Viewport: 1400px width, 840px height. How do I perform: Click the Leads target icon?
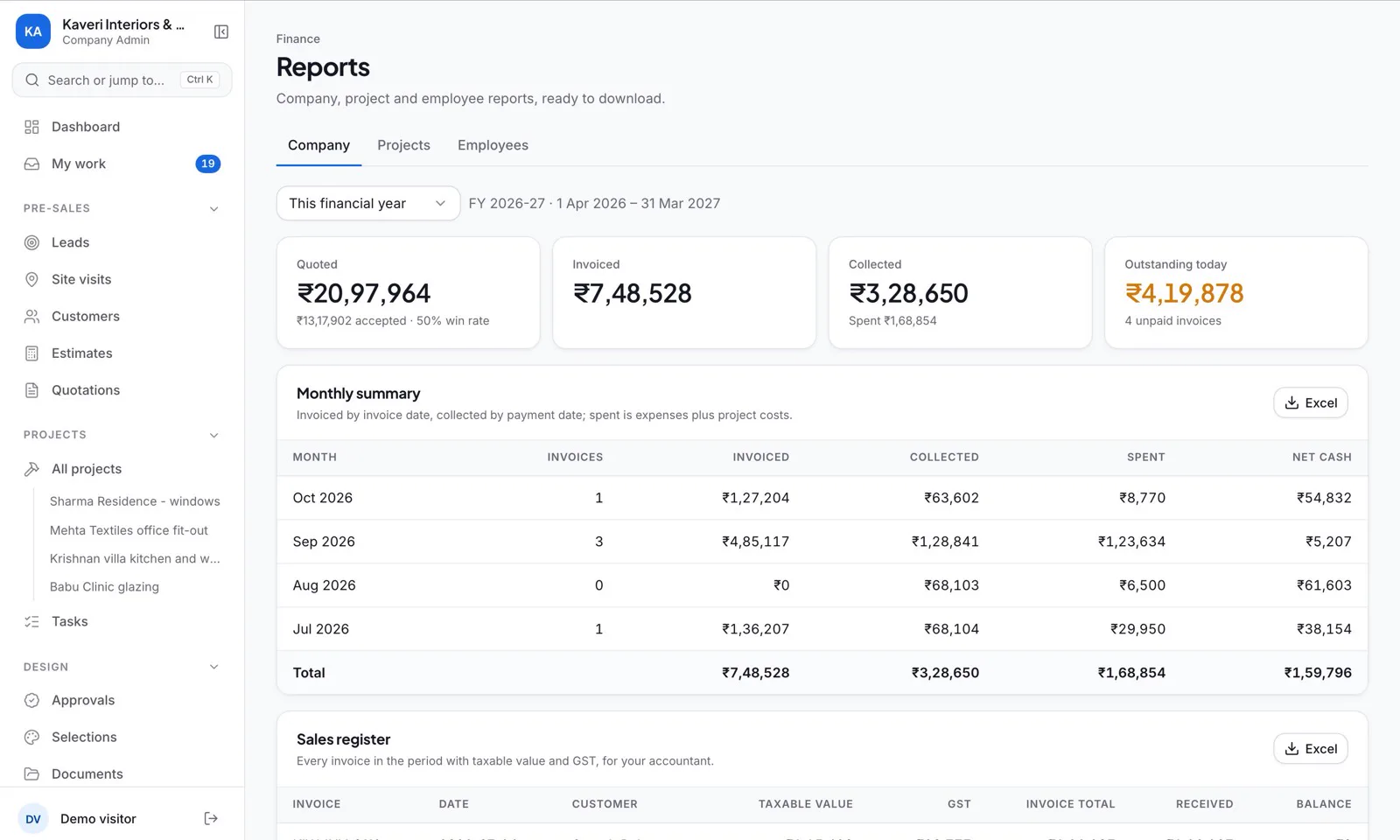click(x=32, y=242)
